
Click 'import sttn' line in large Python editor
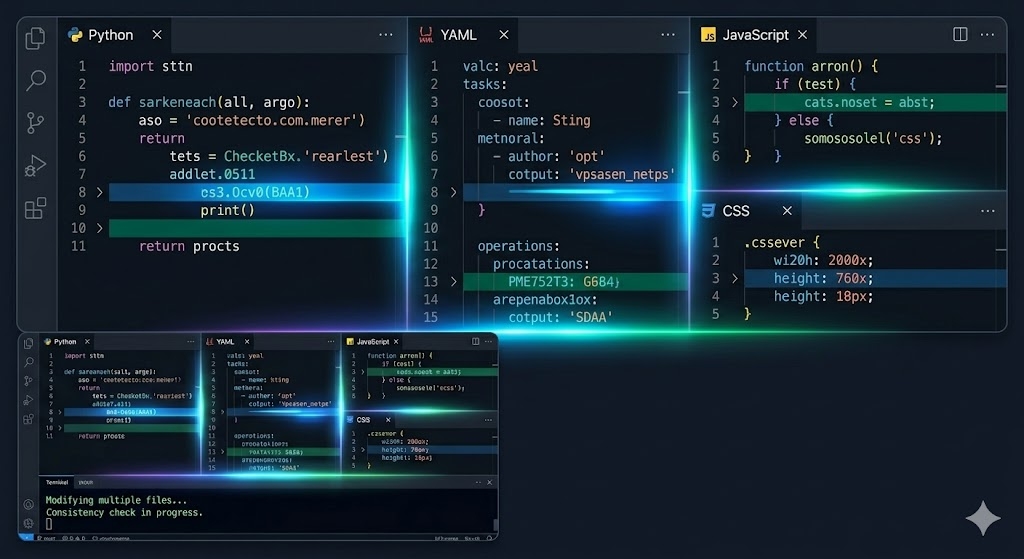pos(150,66)
